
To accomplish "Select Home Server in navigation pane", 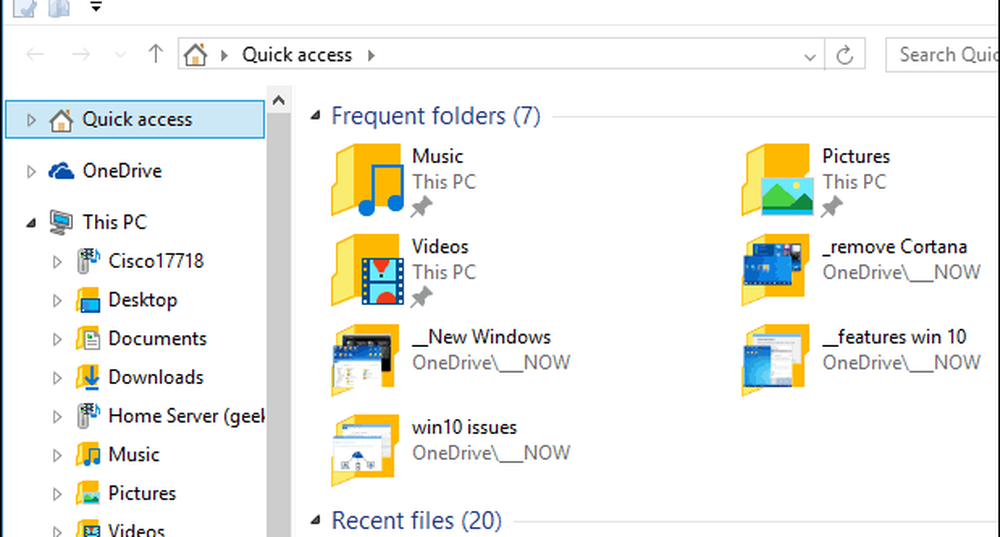I will tap(185, 416).
